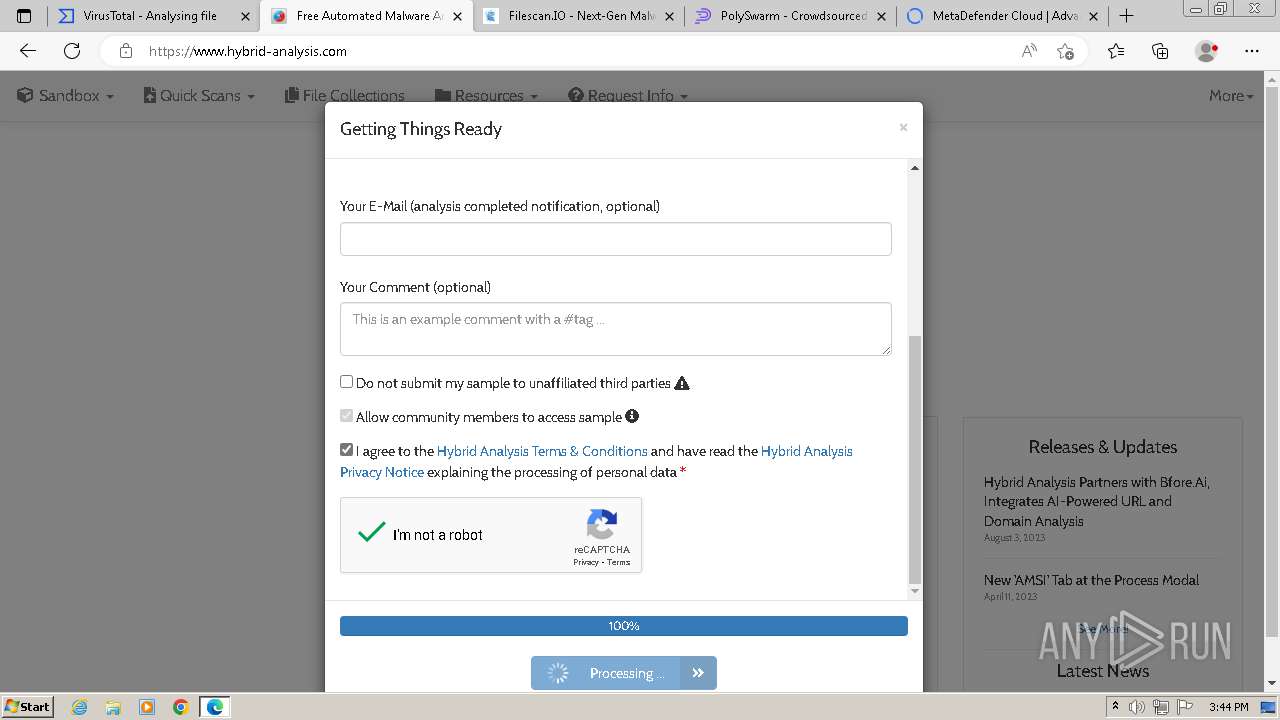
Task: Open Google Chrome from taskbar
Action: 181,707
